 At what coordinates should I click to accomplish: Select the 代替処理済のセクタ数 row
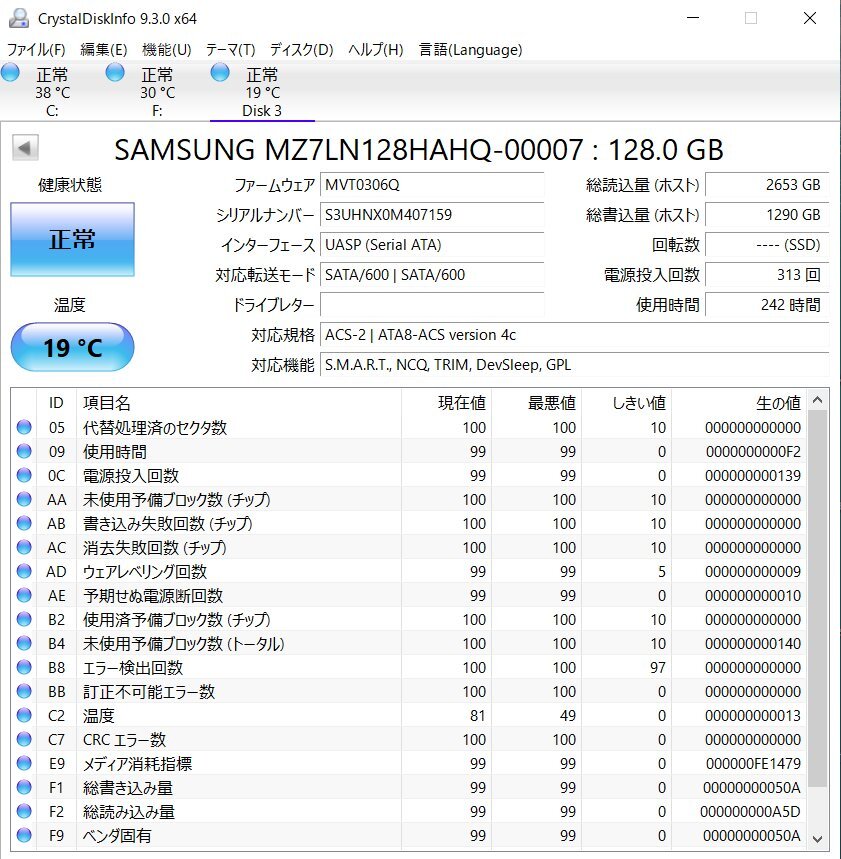[x=409, y=427]
